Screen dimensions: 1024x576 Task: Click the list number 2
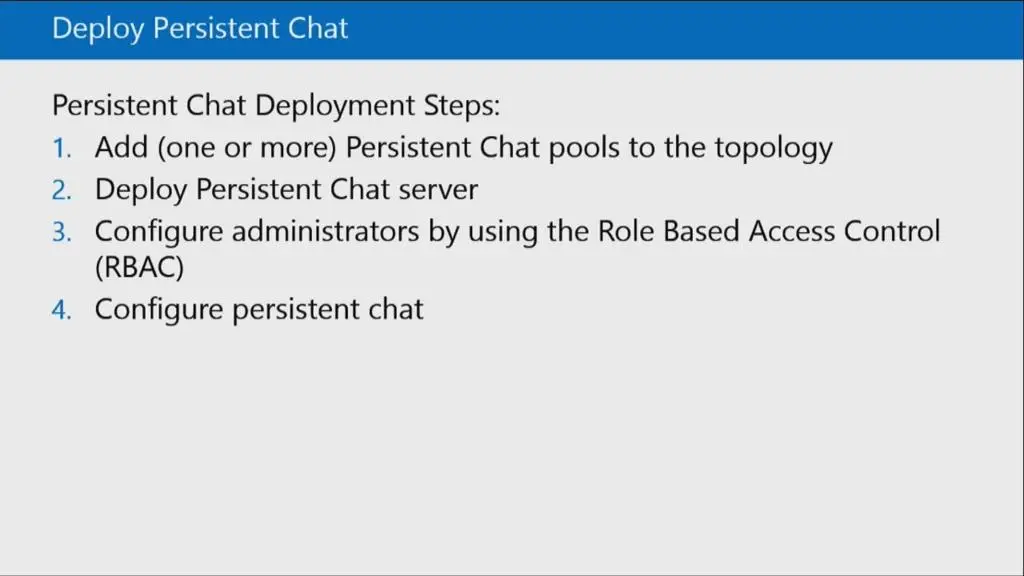point(61,190)
